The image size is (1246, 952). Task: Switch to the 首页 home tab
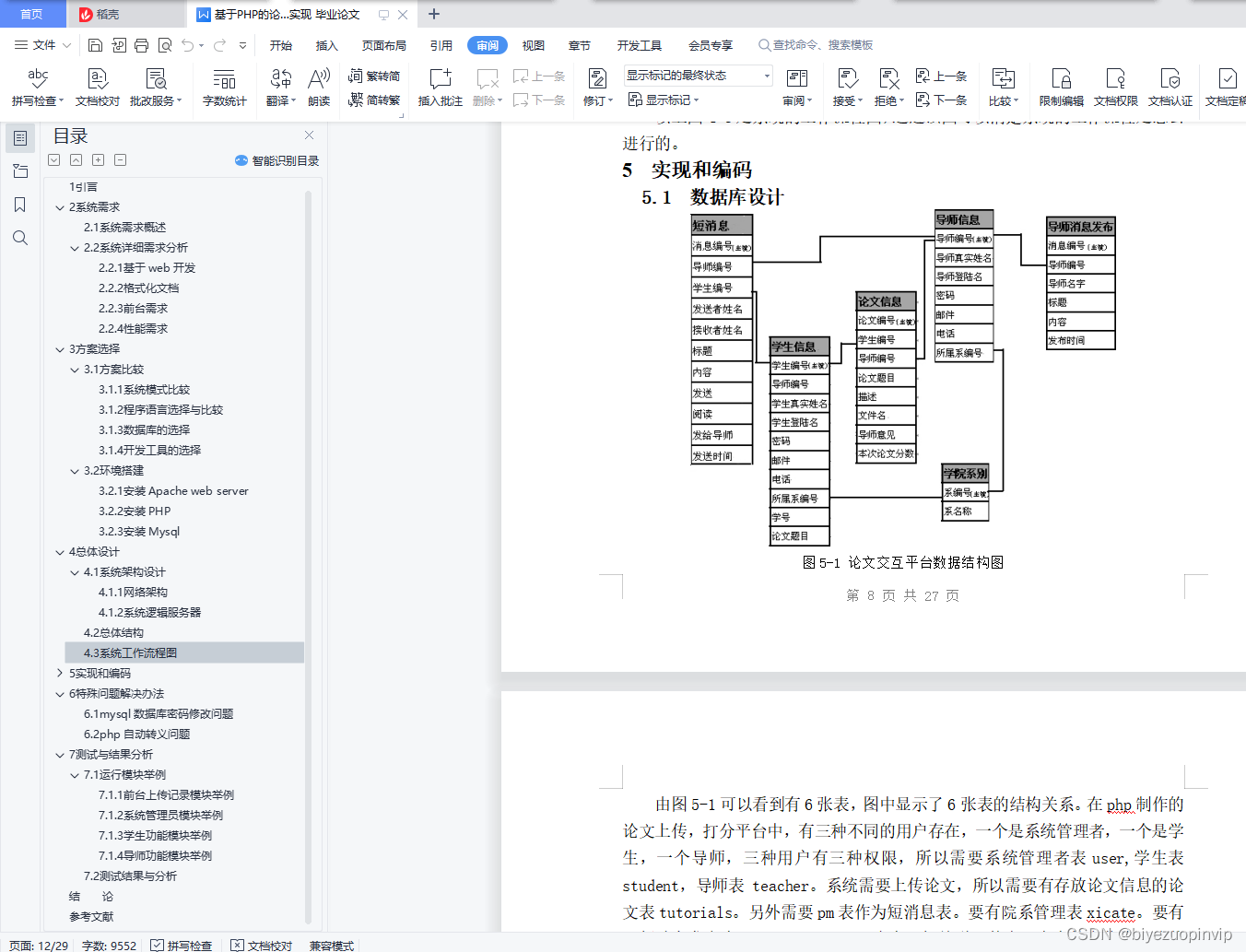click(31, 14)
